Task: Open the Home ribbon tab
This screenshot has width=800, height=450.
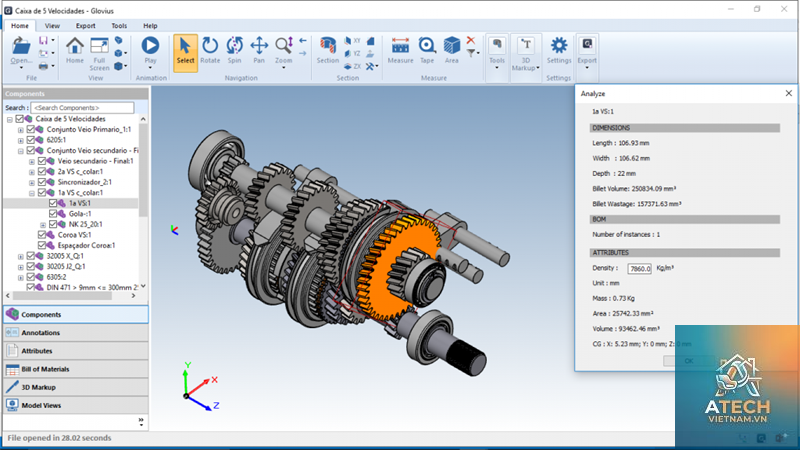Action: coord(20,26)
